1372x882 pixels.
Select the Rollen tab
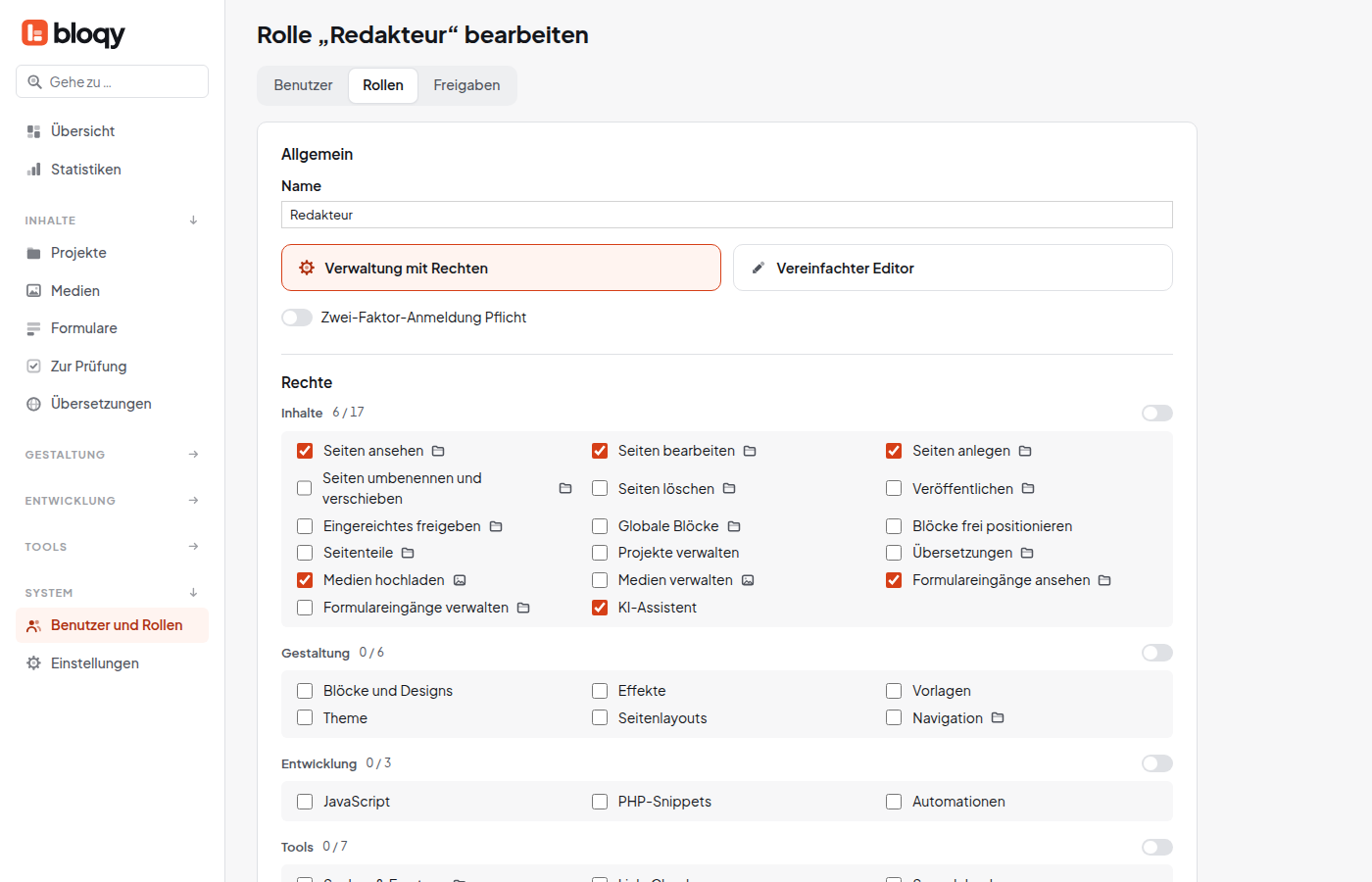[383, 85]
